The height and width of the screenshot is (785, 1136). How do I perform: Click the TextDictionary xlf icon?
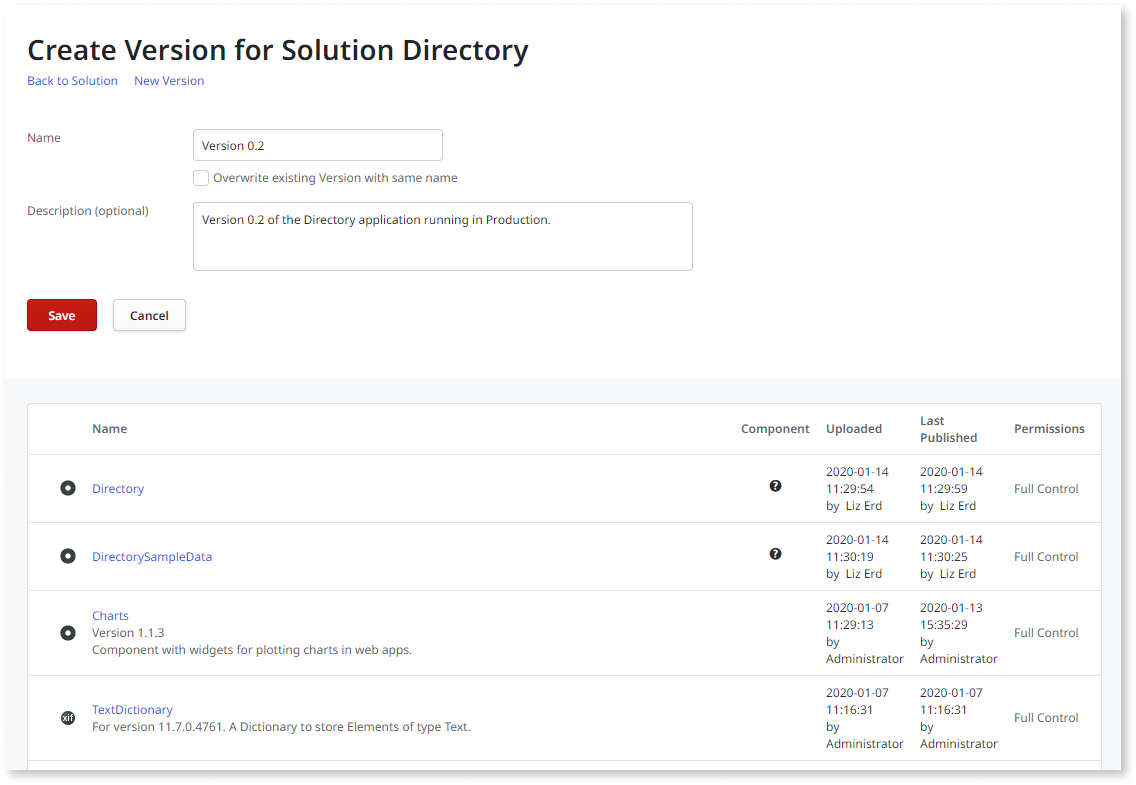(x=67, y=718)
